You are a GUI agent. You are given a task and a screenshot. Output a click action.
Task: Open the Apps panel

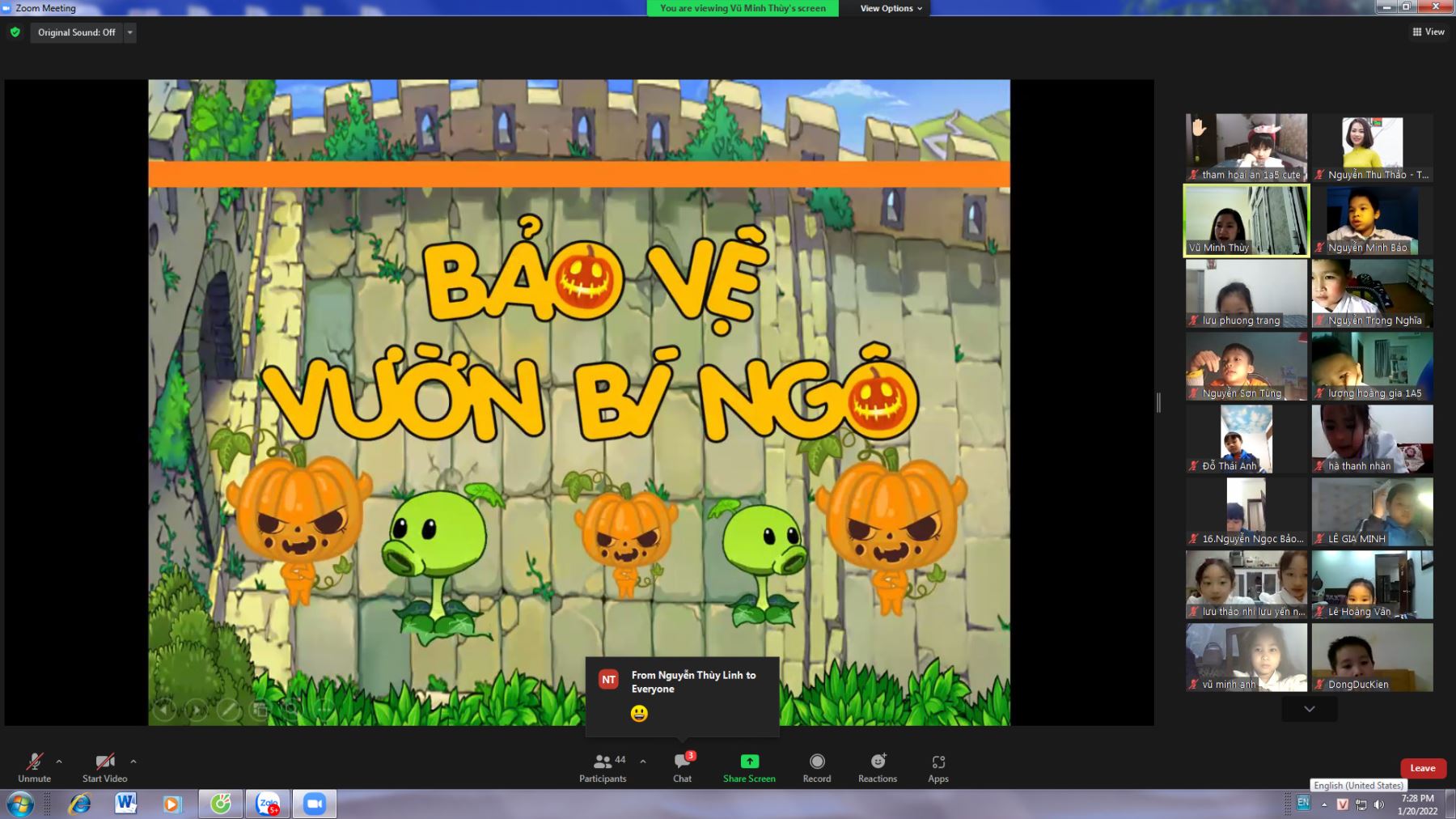[938, 767]
